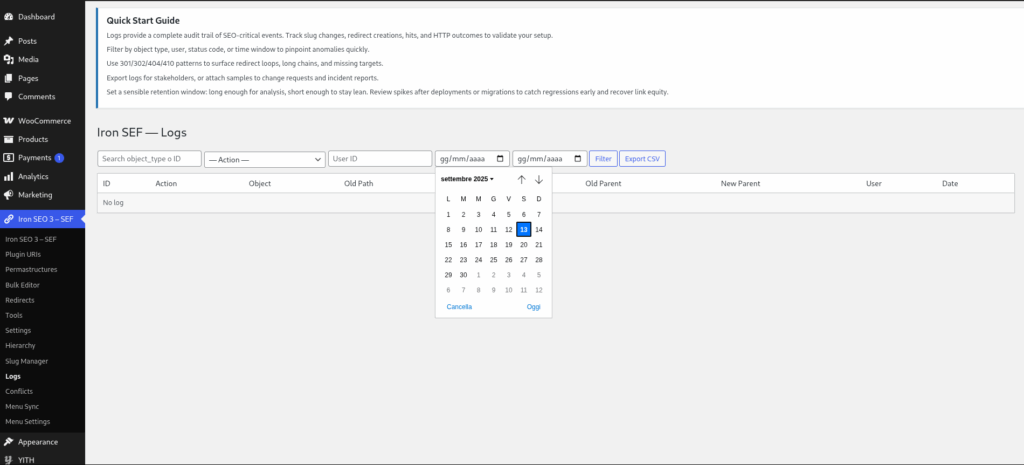Open the Dashboard menu icon

coord(8,16)
